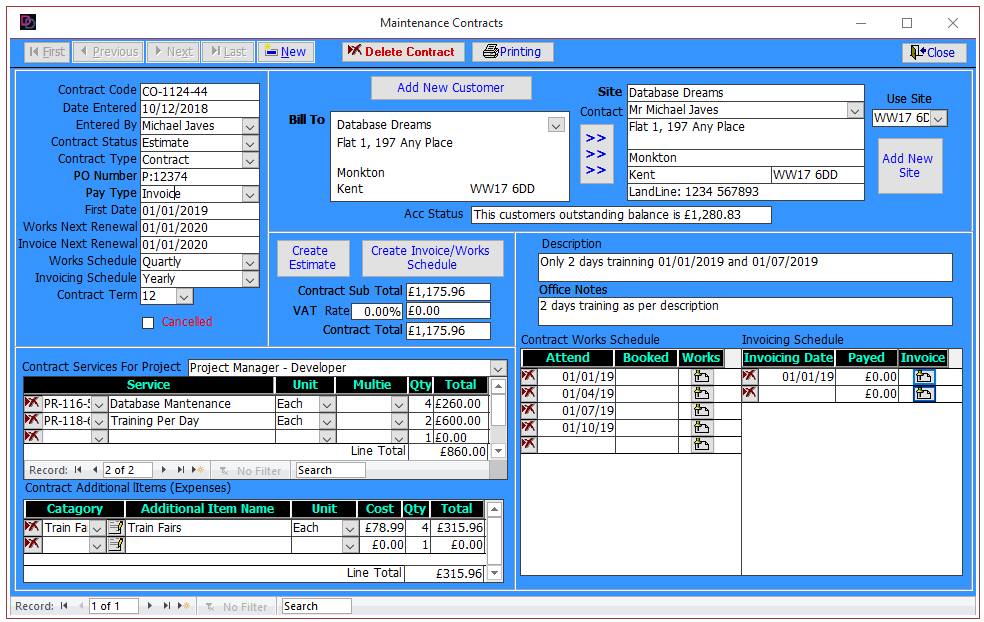The height and width of the screenshot is (622, 984).
Task: Open the Pay Type dropdown
Action: tap(250, 194)
